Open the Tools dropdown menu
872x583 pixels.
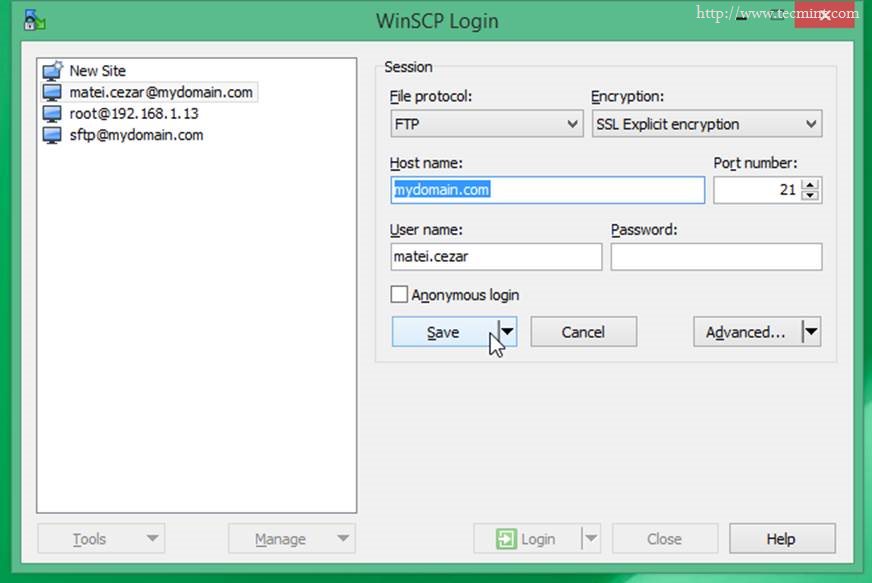(101, 538)
